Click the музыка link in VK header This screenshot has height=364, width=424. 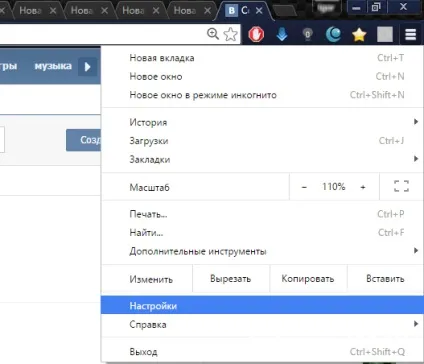click(53, 66)
